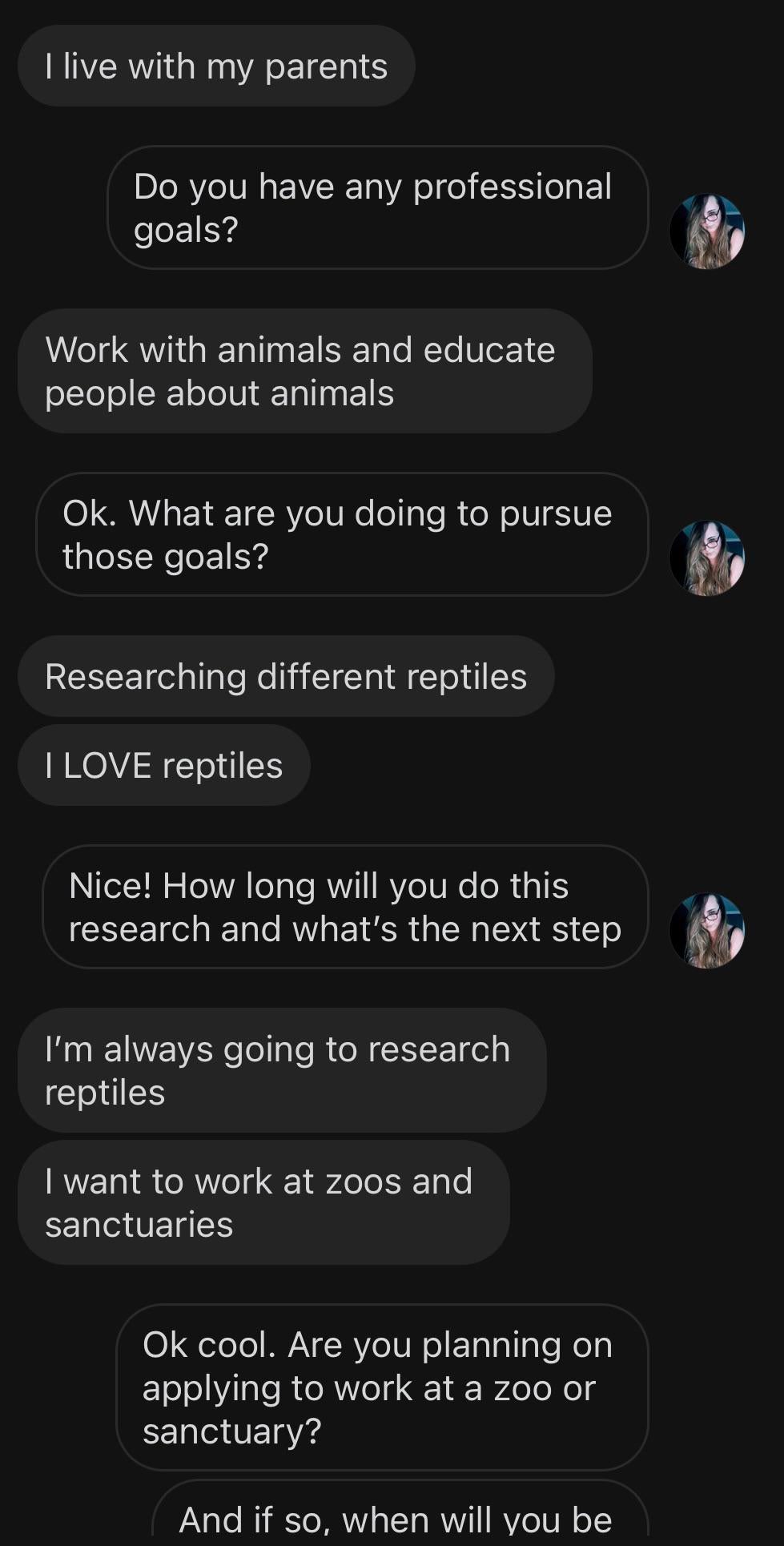Tap the "I LOVE reptiles" message bubble
This screenshot has height=1546, width=784.
click(x=164, y=765)
